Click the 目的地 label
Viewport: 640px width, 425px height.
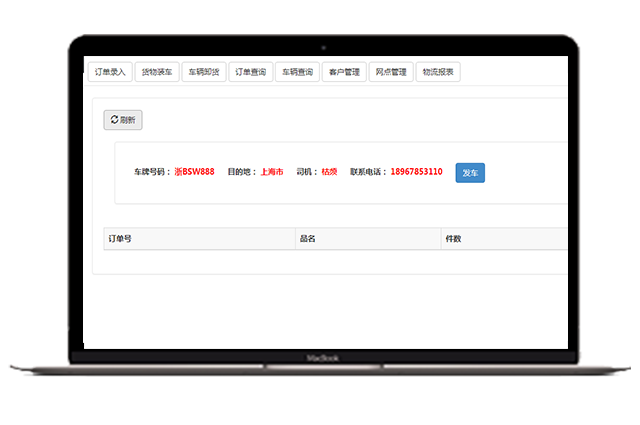point(243,172)
